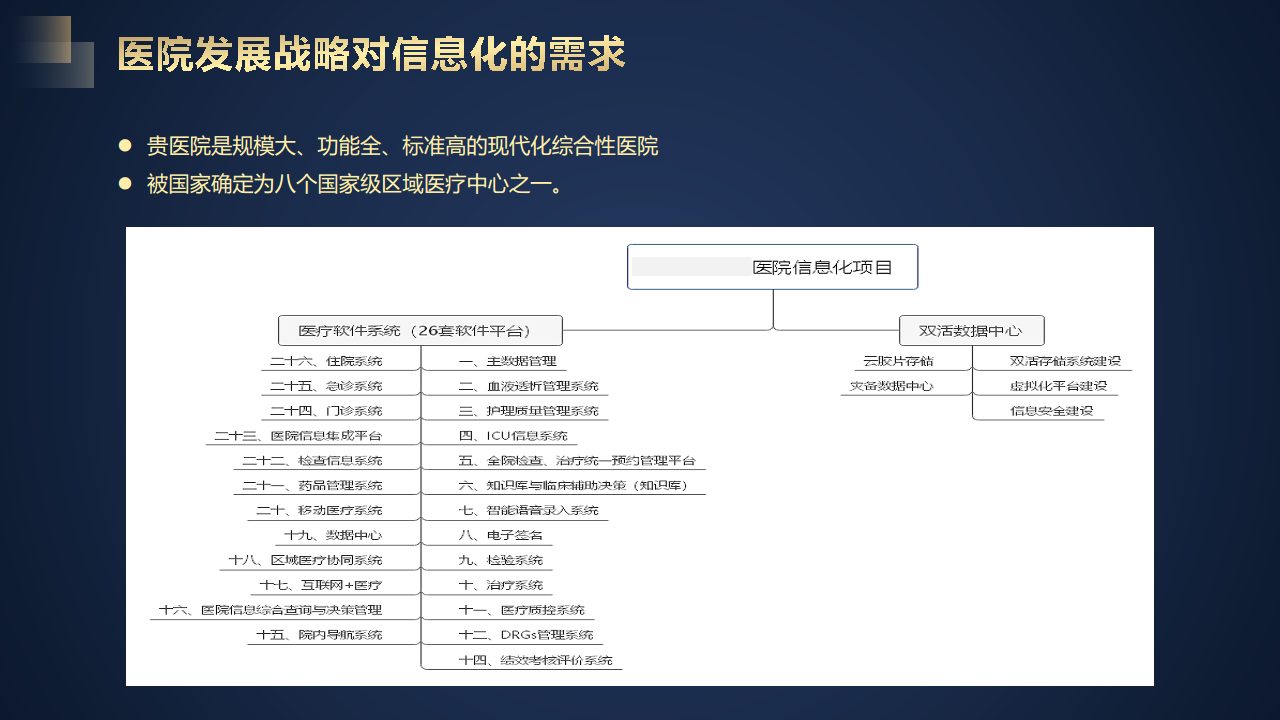Click the '三、护理质量管理系统' item

[528, 411]
